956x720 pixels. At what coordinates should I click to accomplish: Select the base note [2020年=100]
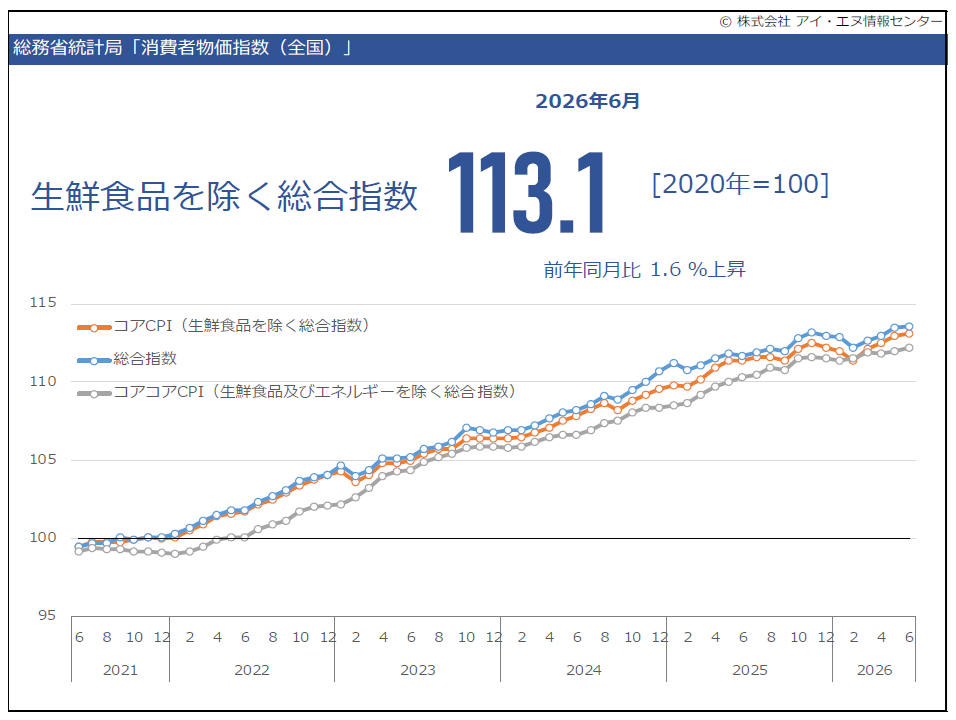(740, 184)
